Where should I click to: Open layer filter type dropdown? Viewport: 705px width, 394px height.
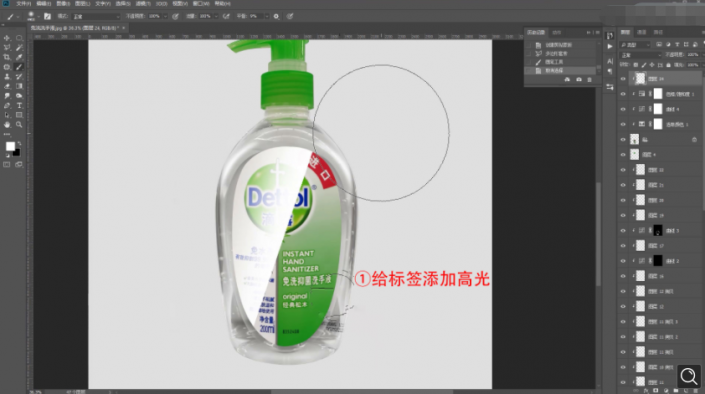click(x=635, y=45)
